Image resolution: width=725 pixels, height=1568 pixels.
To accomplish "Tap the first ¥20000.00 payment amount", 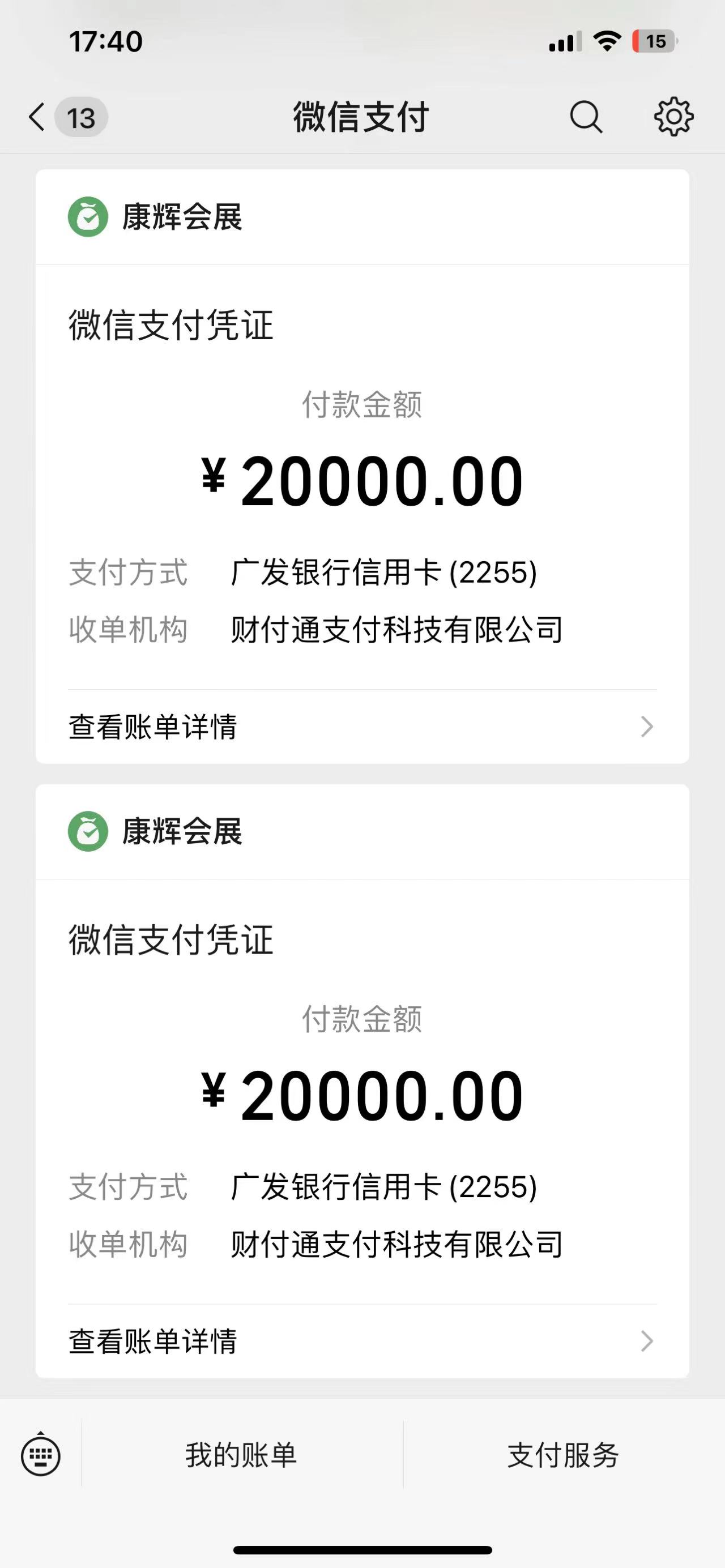I will (x=362, y=481).
